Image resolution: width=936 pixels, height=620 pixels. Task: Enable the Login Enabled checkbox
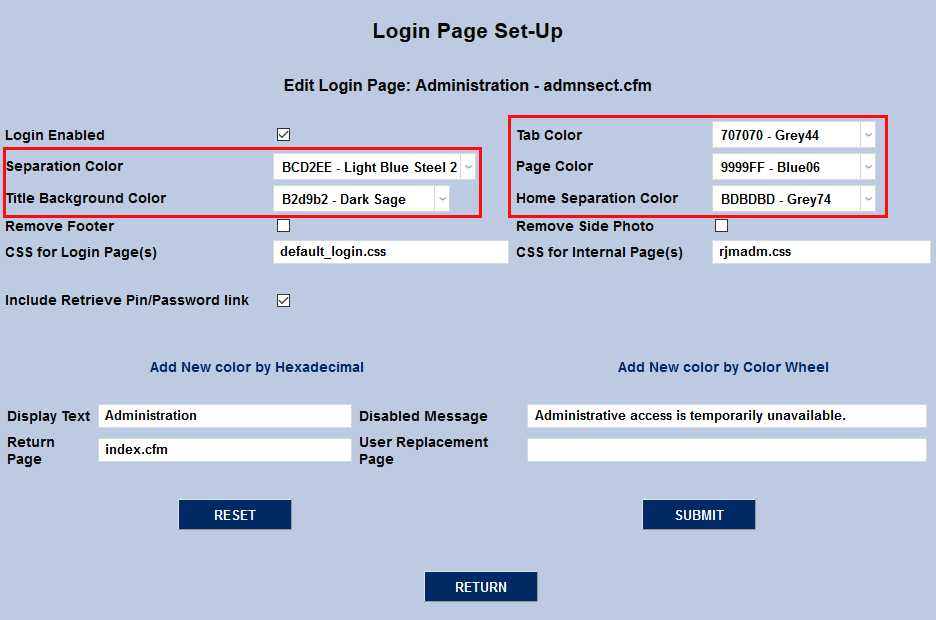283,134
